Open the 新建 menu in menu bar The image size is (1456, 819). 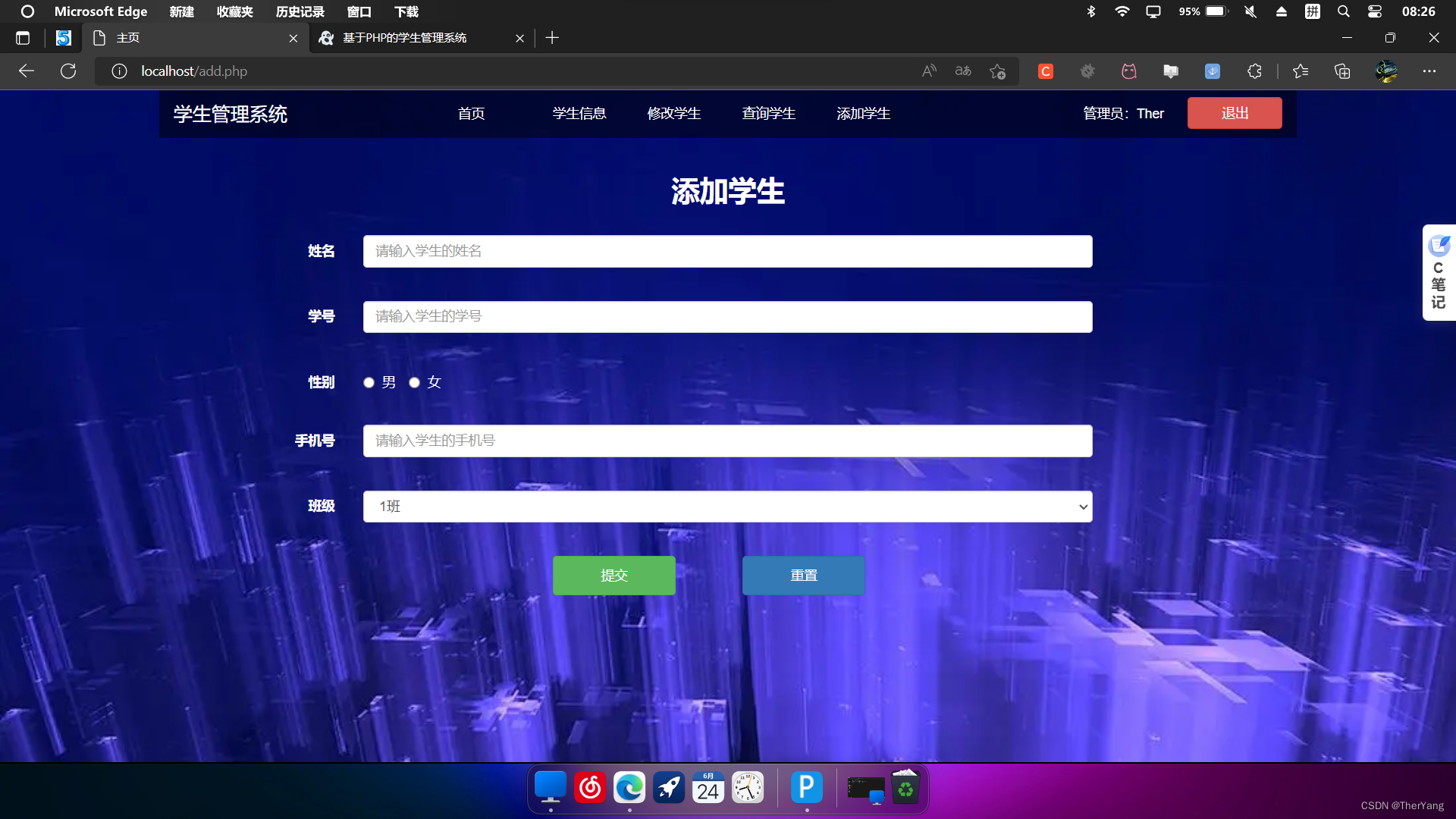tap(182, 11)
